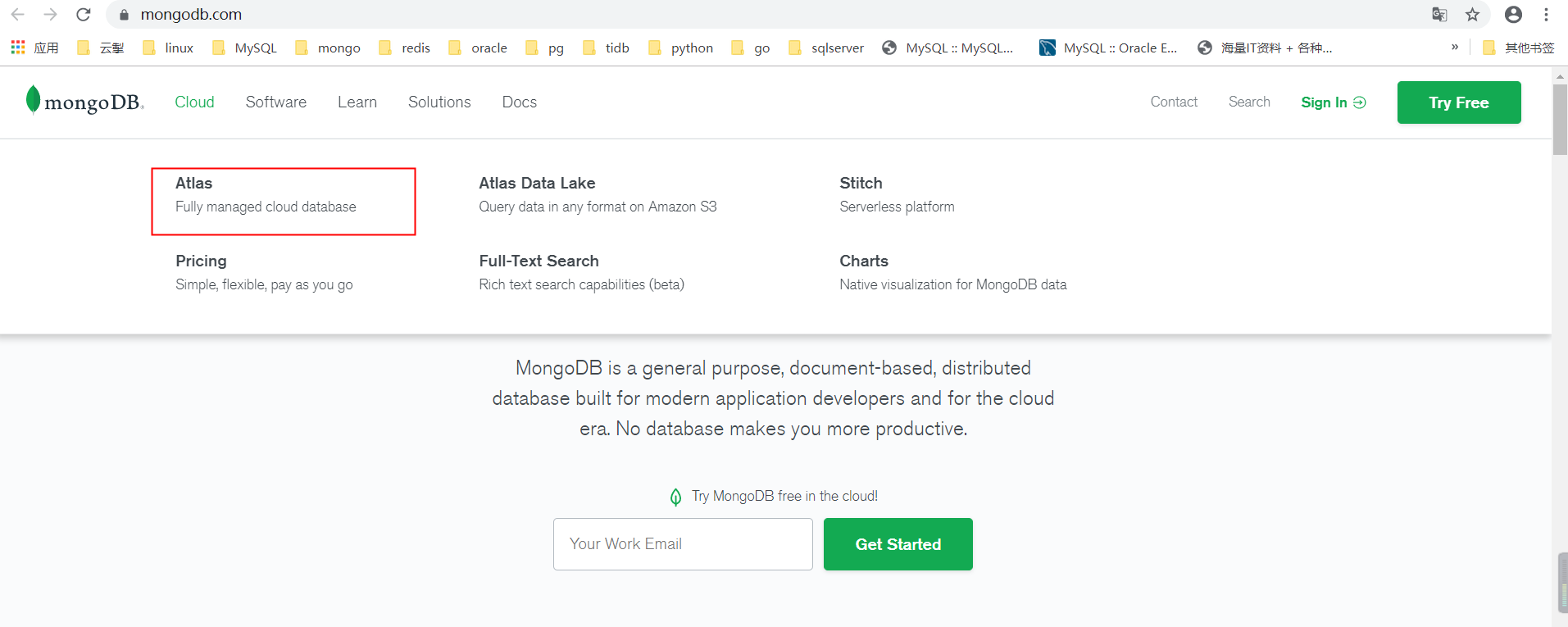Screen dimensions: 1568x627
Task: Open the Solutions menu
Action: (439, 102)
